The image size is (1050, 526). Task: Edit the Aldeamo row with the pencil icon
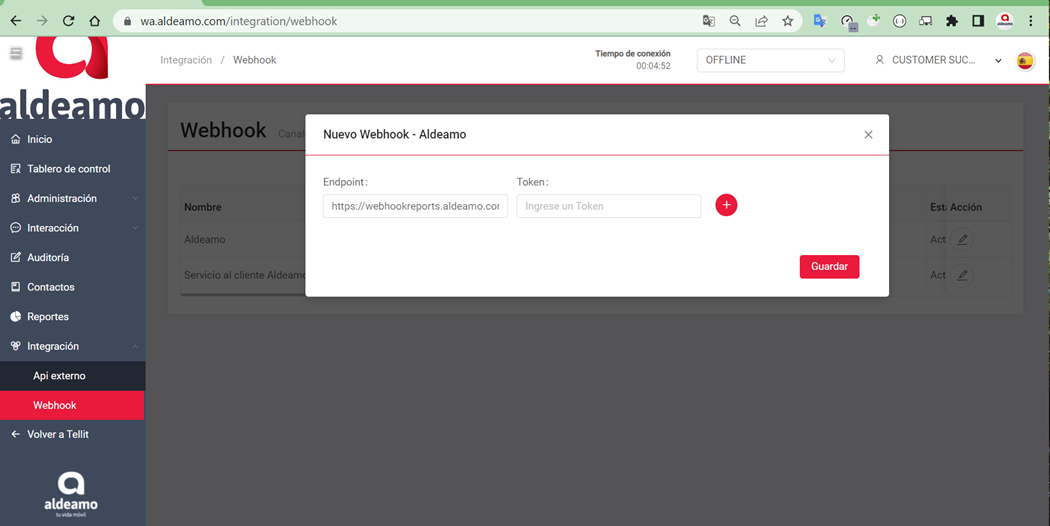point(962,239)
